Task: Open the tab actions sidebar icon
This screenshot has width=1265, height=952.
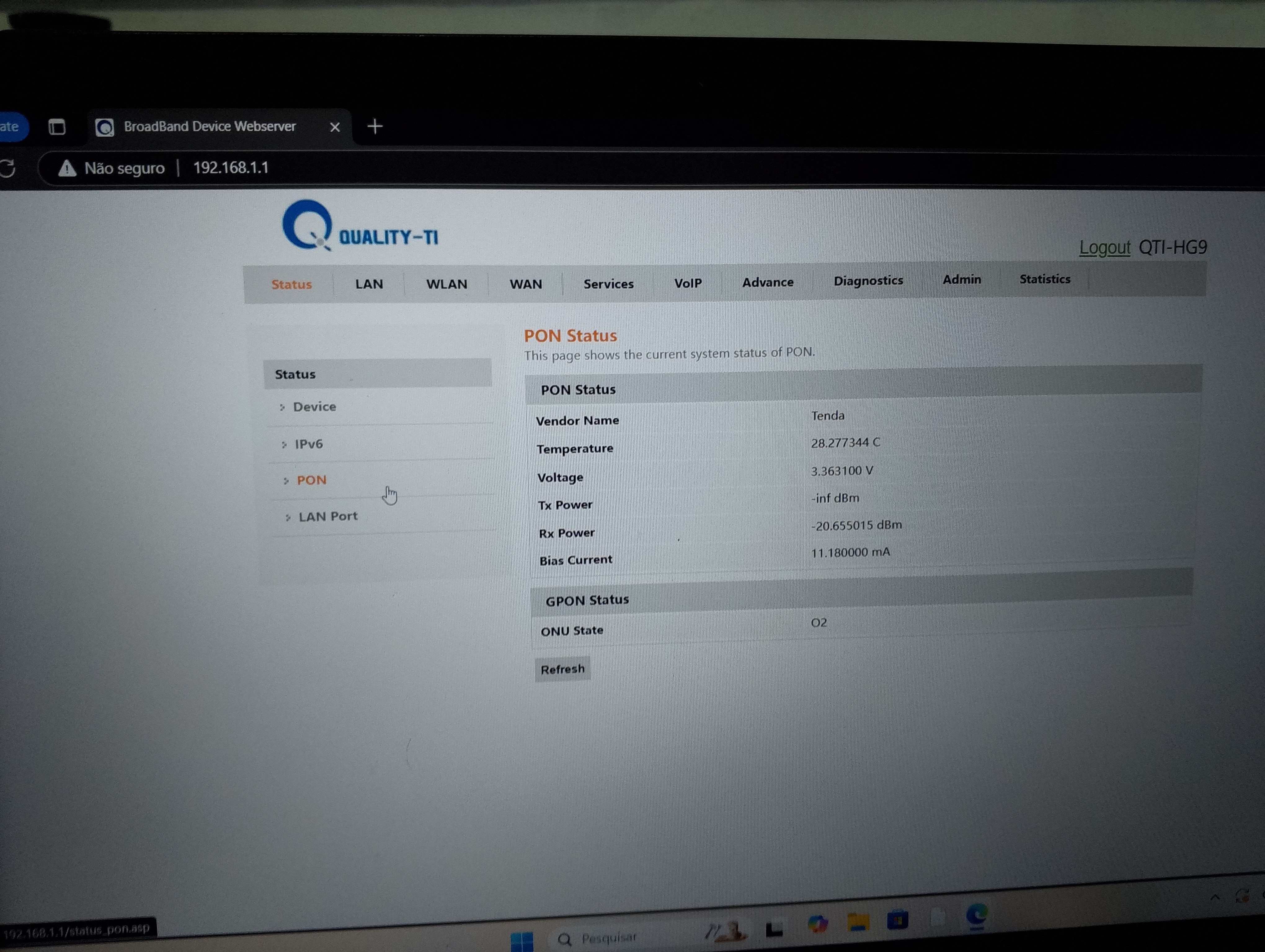Action: click(57, 127)
